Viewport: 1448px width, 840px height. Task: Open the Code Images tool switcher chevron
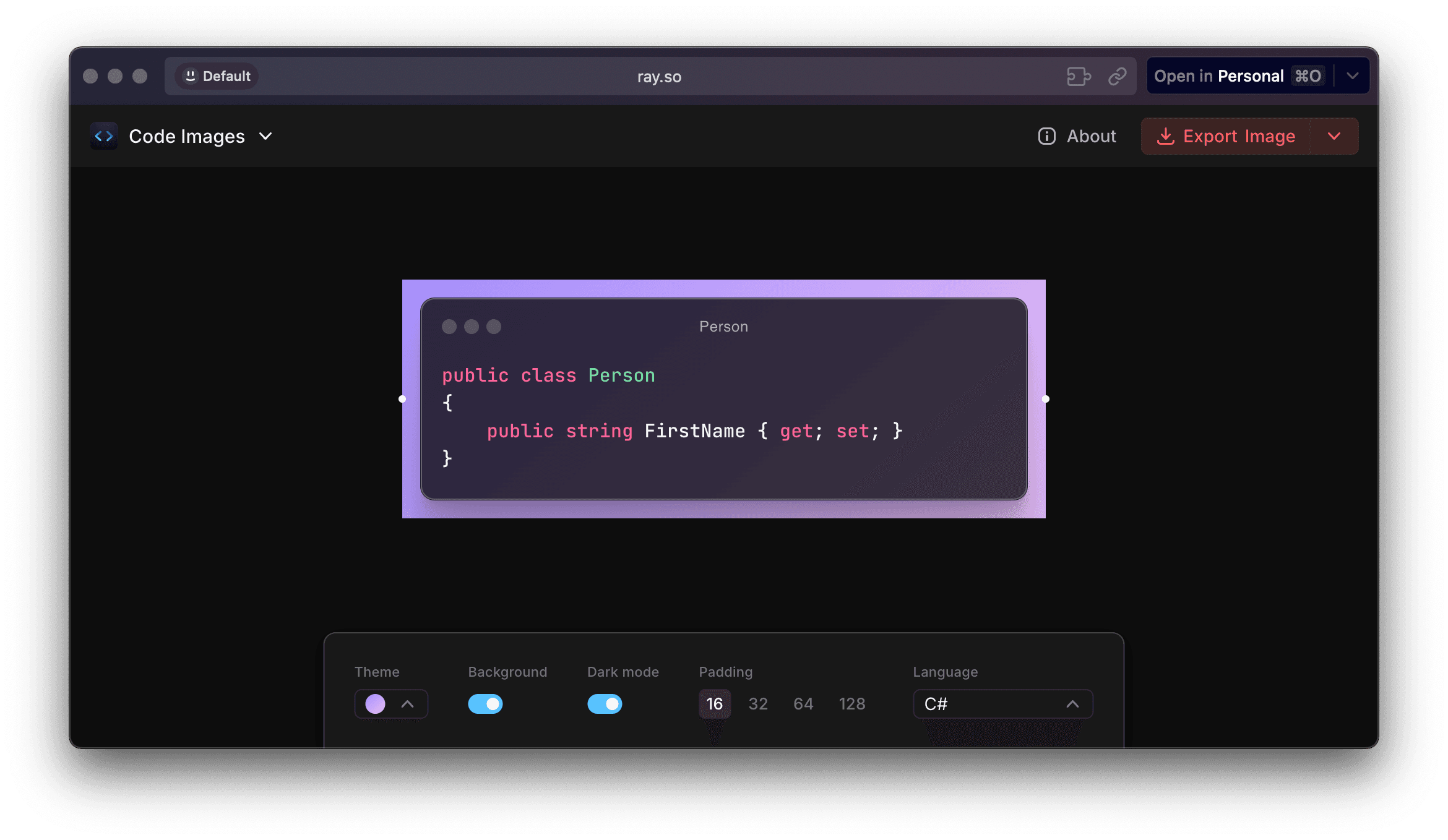click(x=265, y=136)
